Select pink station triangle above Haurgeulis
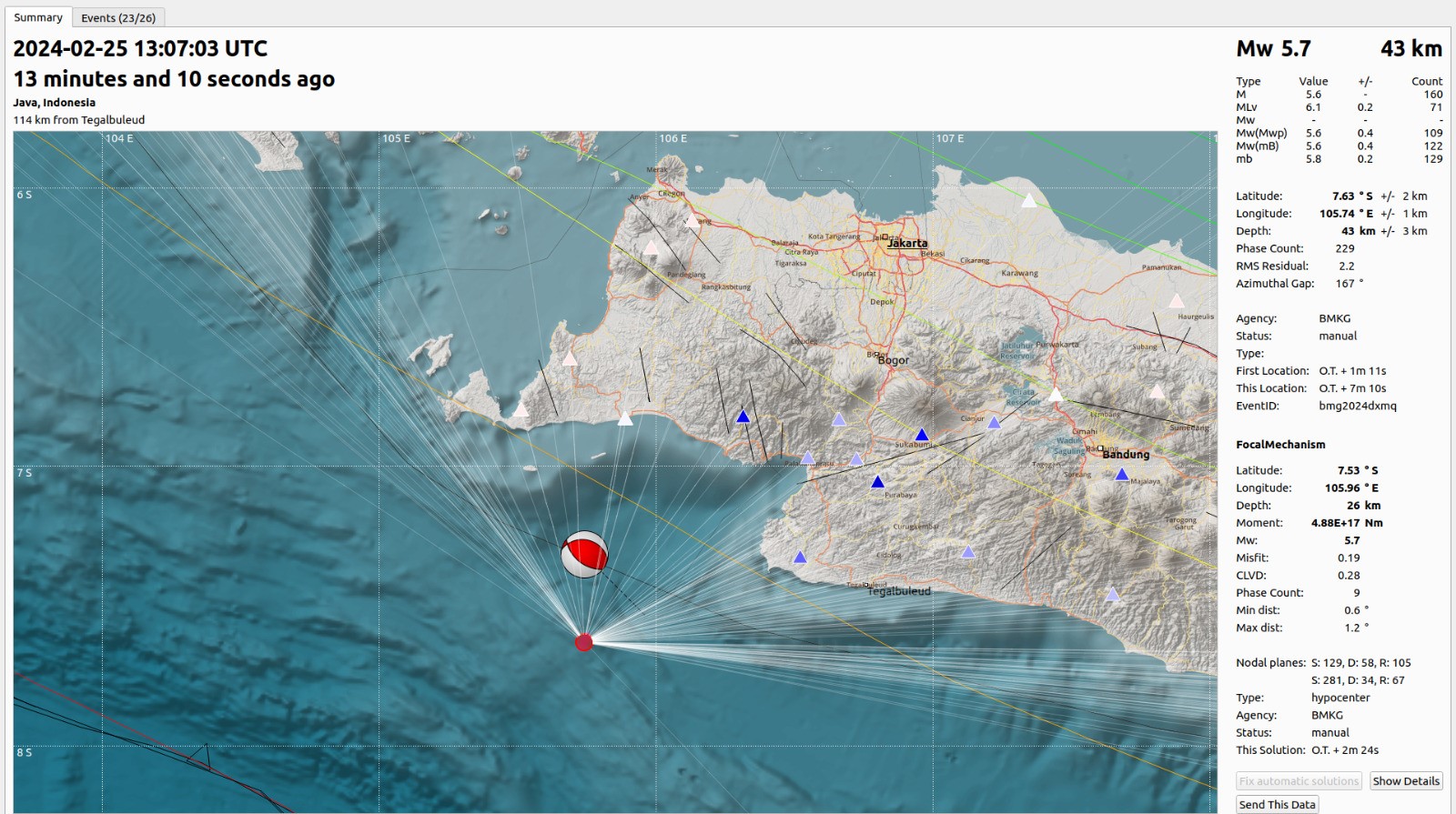The height and width of the screenshot is (814, 1456). click(1177, 301)
